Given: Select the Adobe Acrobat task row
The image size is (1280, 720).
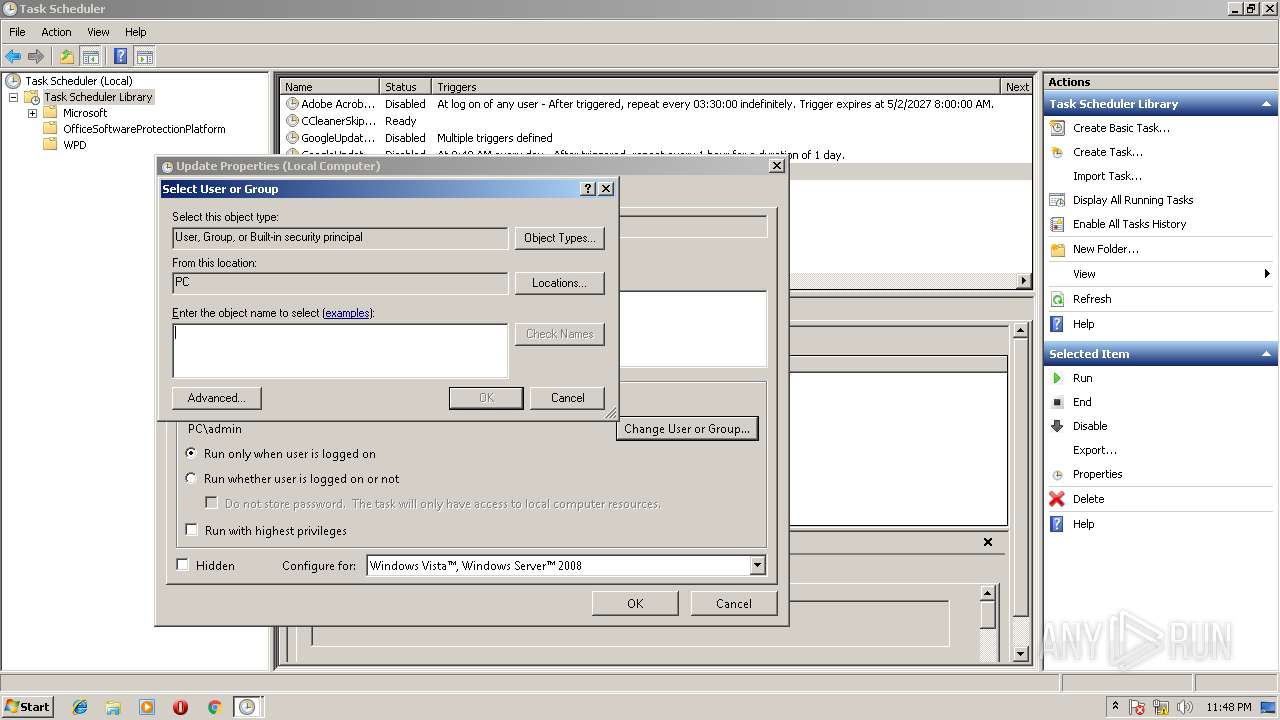Looking at the screenshot, I should [655, 104].
